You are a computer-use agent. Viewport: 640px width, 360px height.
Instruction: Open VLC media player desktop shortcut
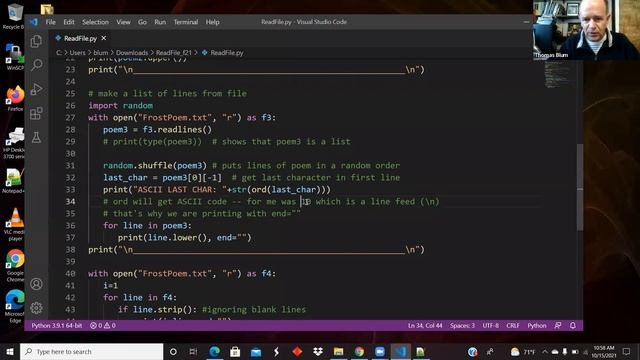(15, 224)
